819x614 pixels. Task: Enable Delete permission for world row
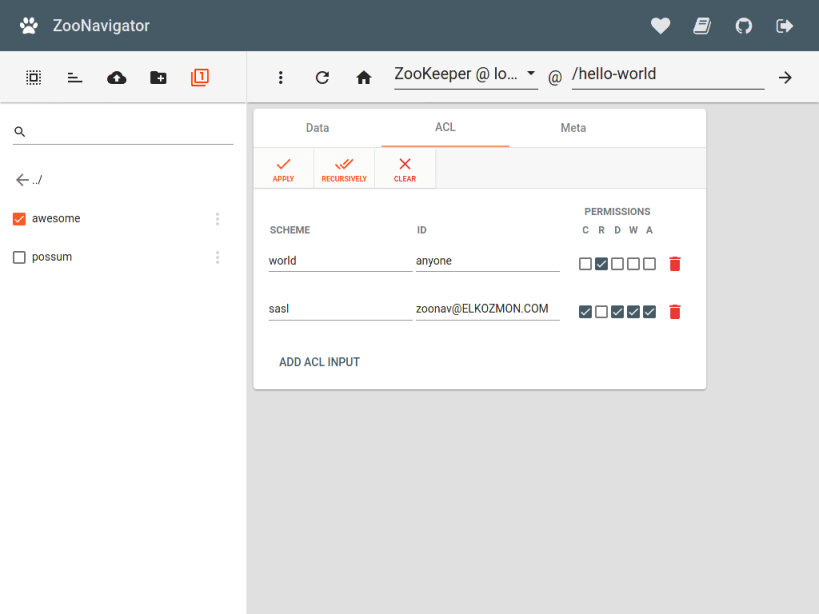click(x=617, y=264)
